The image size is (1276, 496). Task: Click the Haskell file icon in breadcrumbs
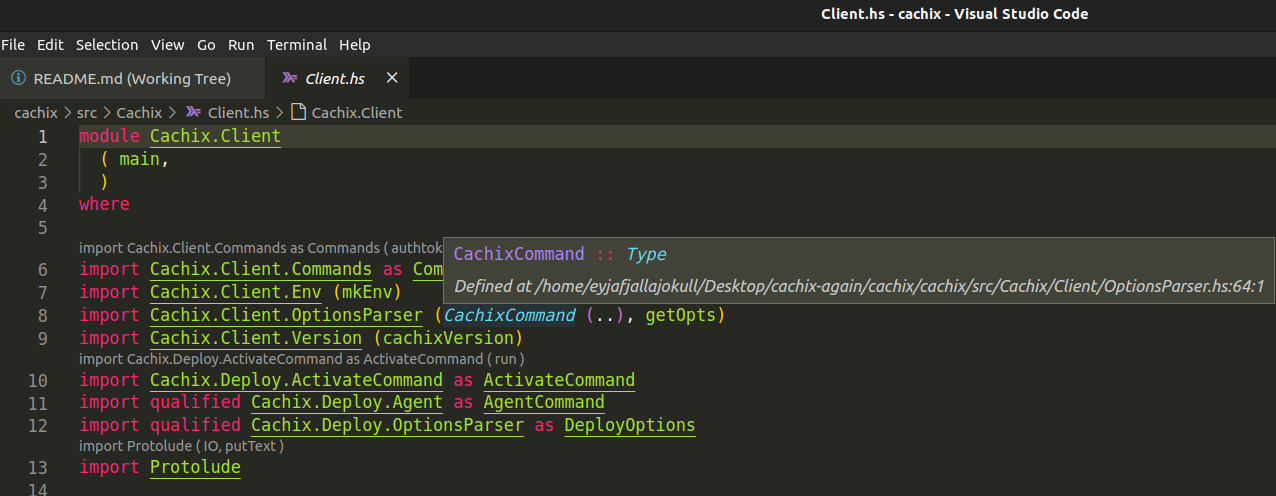pos(192,113)
